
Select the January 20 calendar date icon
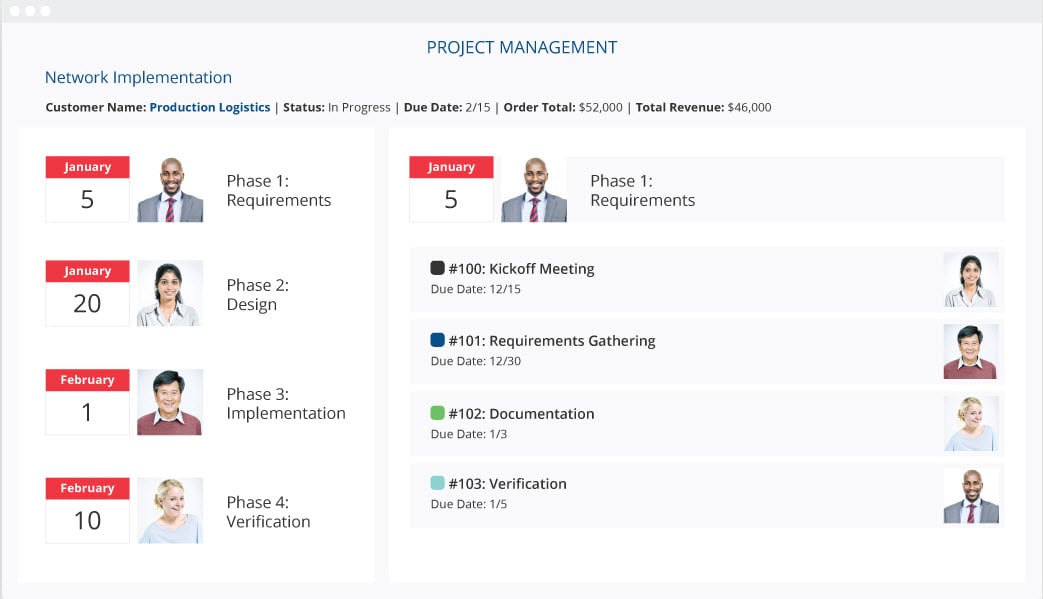pos(87,293)
